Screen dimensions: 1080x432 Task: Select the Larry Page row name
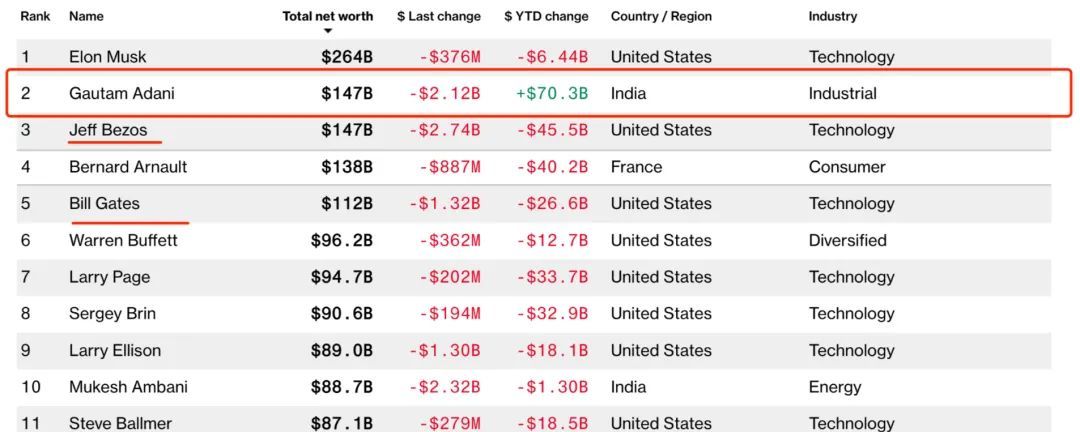coord(108,277)
